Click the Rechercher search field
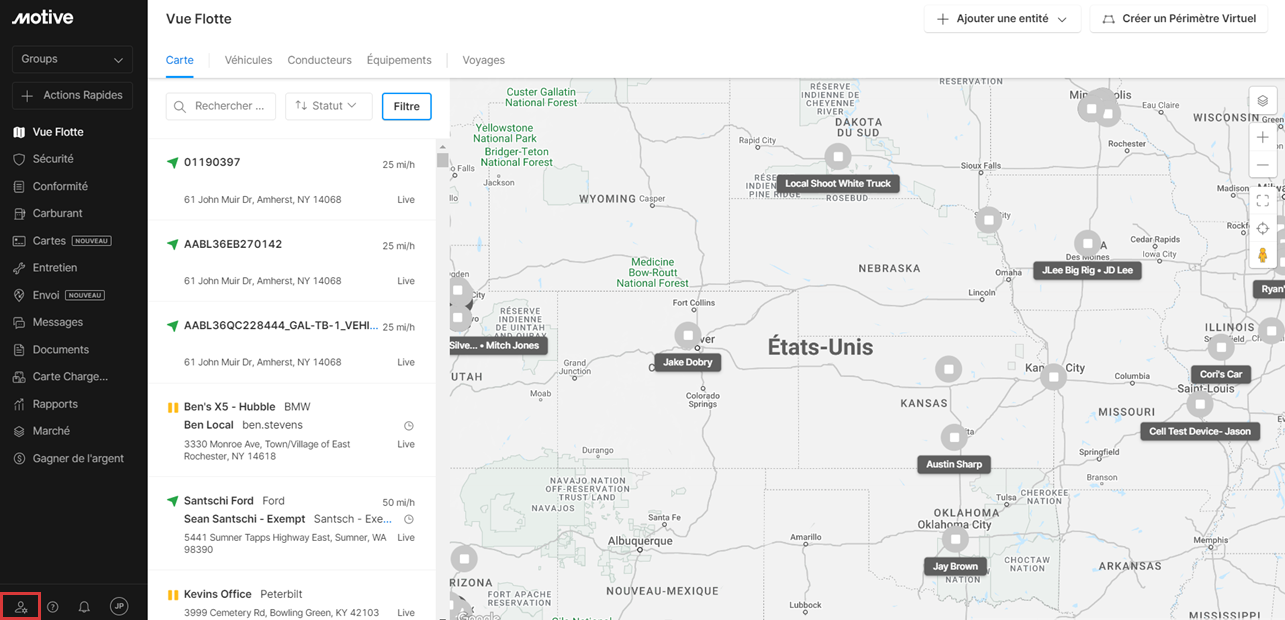The height and width of the screenshot is (620, 1285). 221,106
